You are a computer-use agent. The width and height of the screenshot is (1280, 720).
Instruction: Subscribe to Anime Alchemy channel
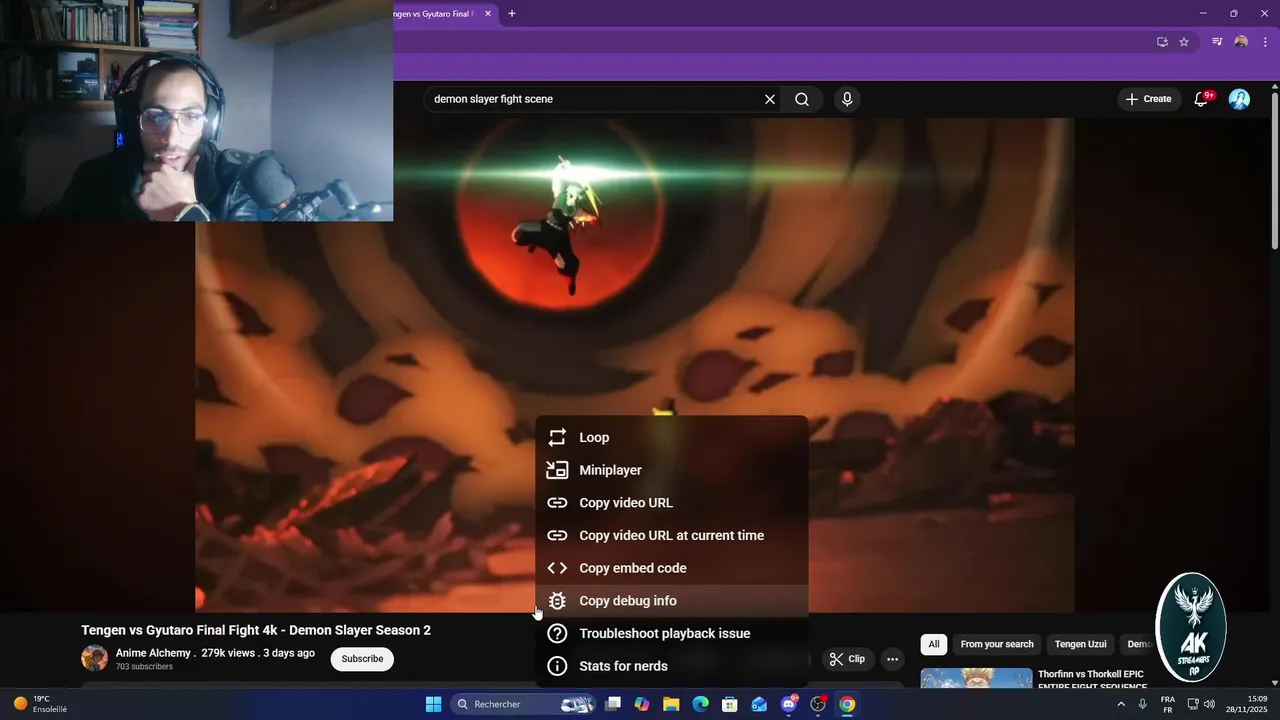click(362, 659)
